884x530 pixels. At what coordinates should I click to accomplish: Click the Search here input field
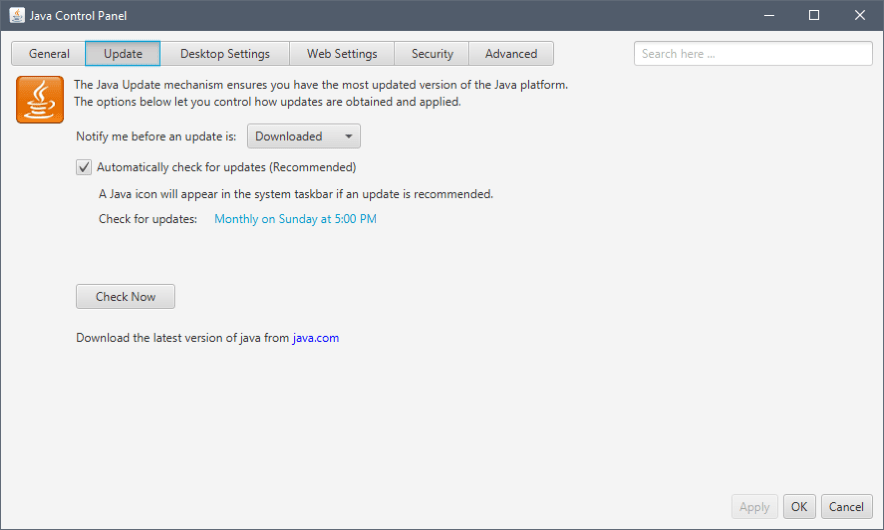pos(752,54)
